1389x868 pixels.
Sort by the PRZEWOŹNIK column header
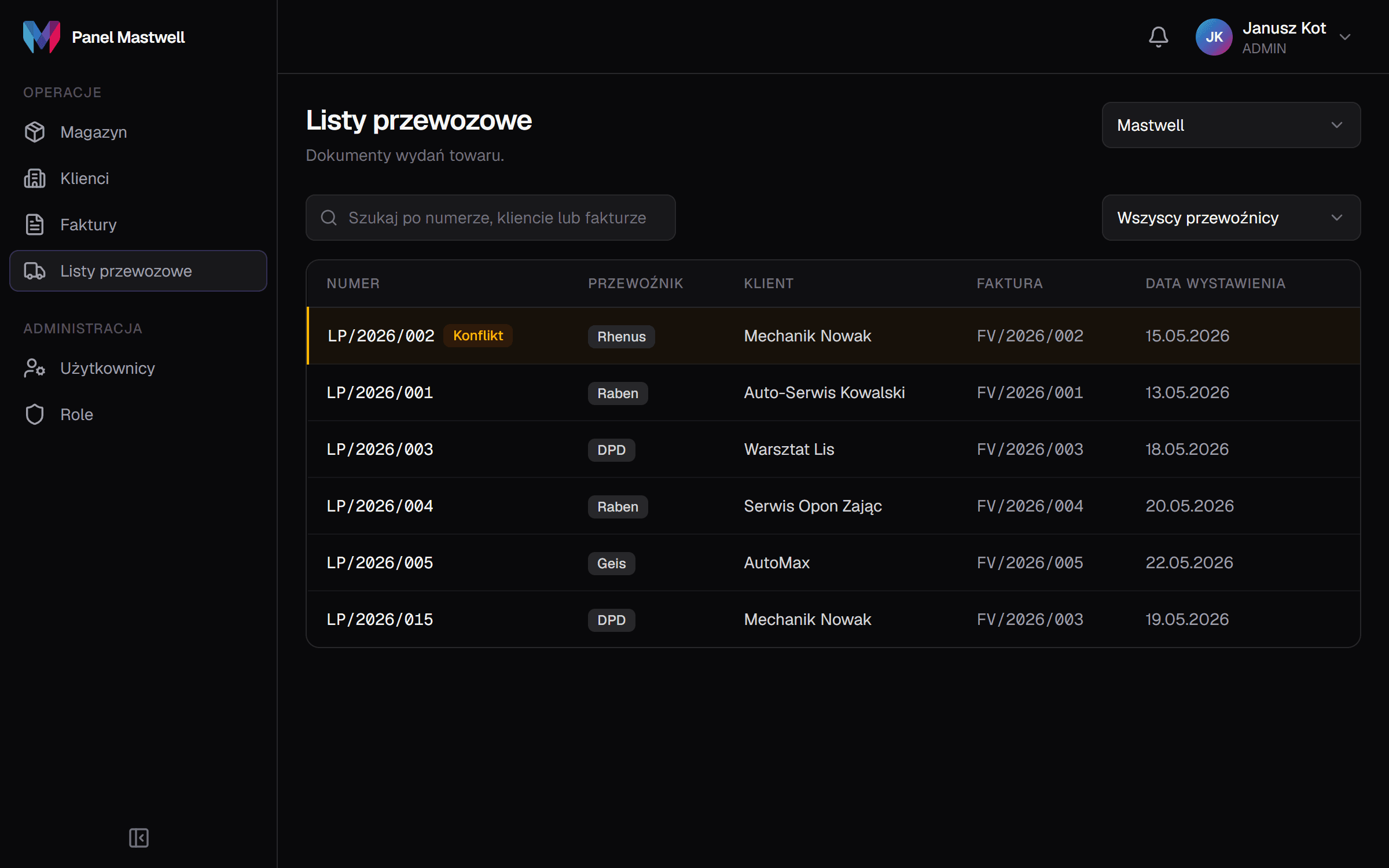[x=635, y=284]
